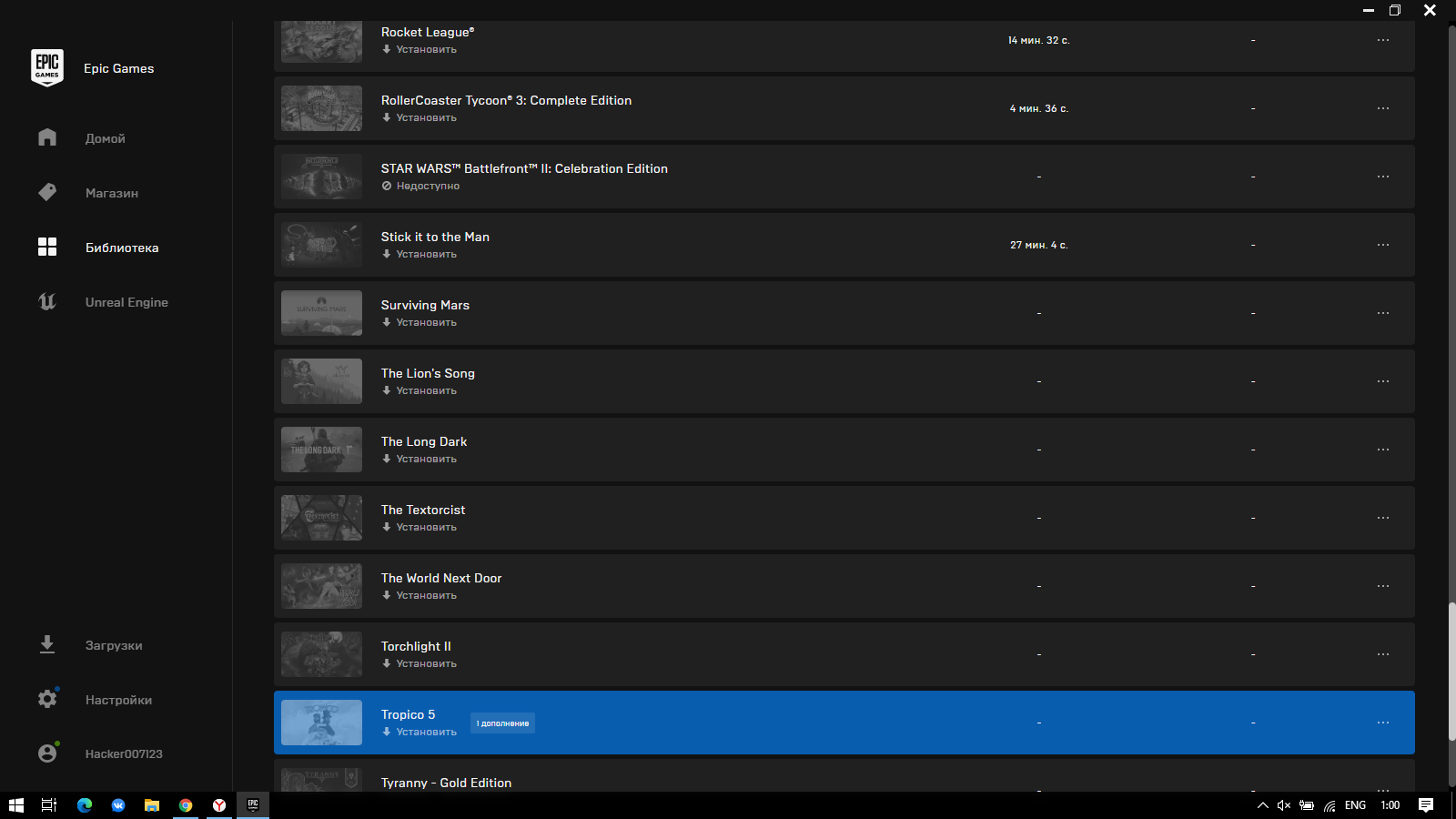The image size is (1456, 819).
Task: Launch Microsoft Edge from taskbar
Action: click(x=85, y=805)
